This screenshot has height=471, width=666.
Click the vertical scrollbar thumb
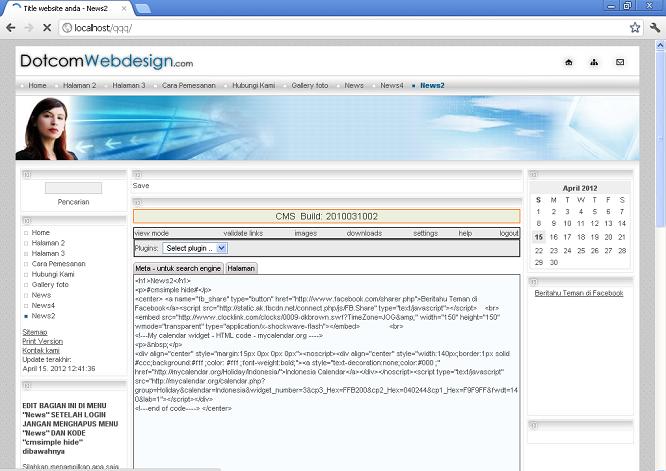point(660,138)
